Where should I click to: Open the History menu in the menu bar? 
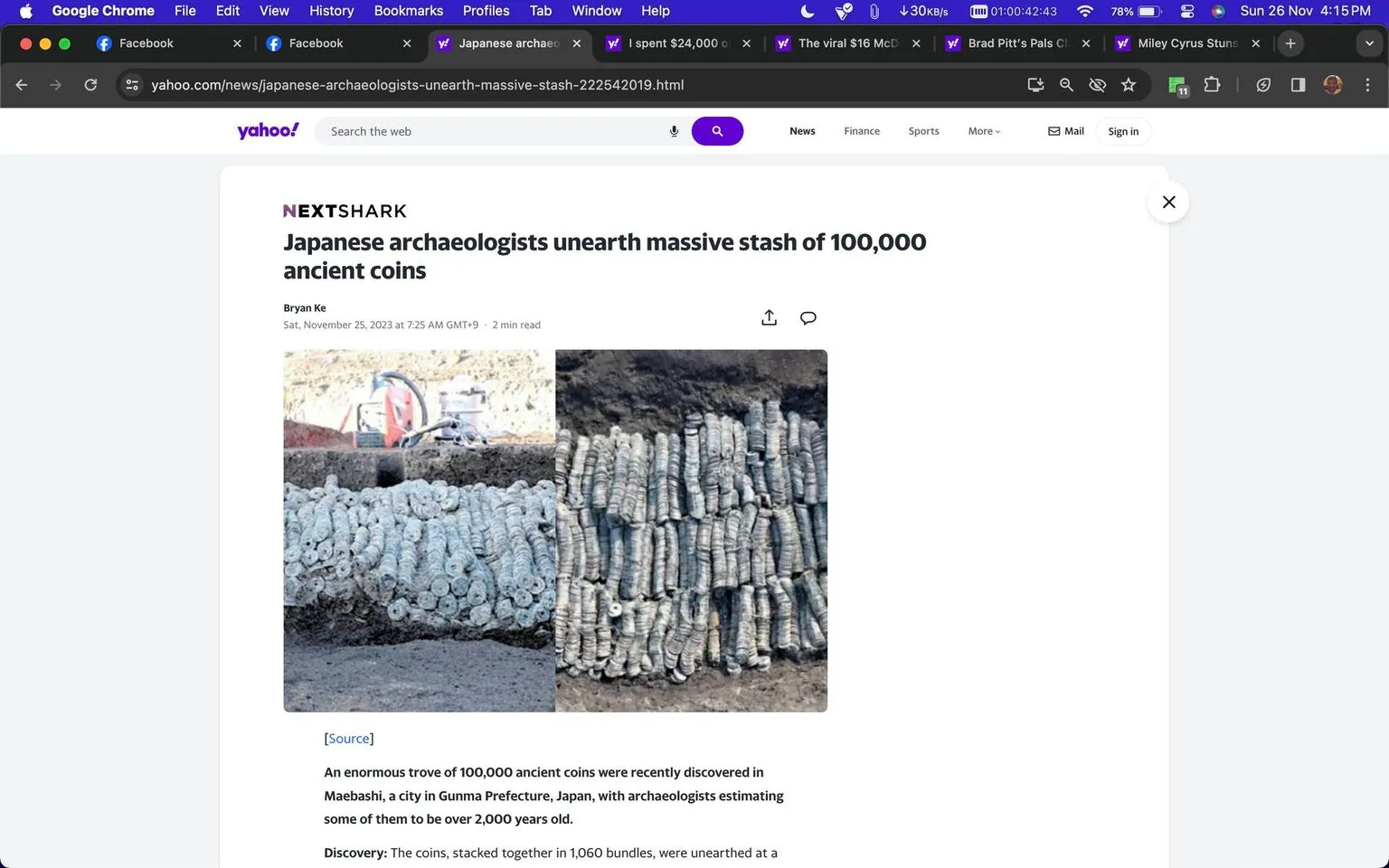pyautogui.click(x=331, y=11)
